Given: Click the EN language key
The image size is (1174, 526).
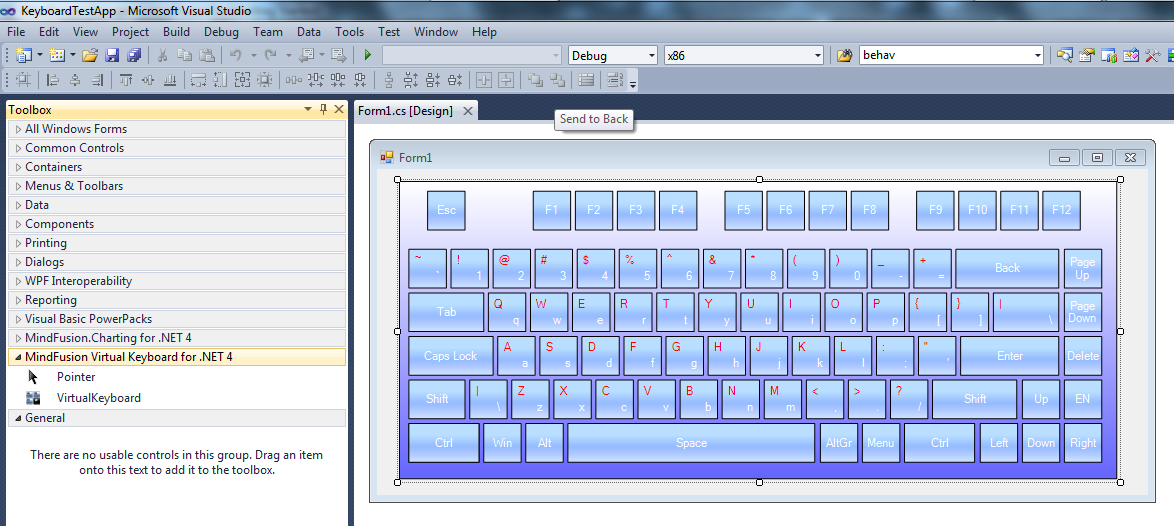Looking at the screenshot, I should [x=1083, y=399].
